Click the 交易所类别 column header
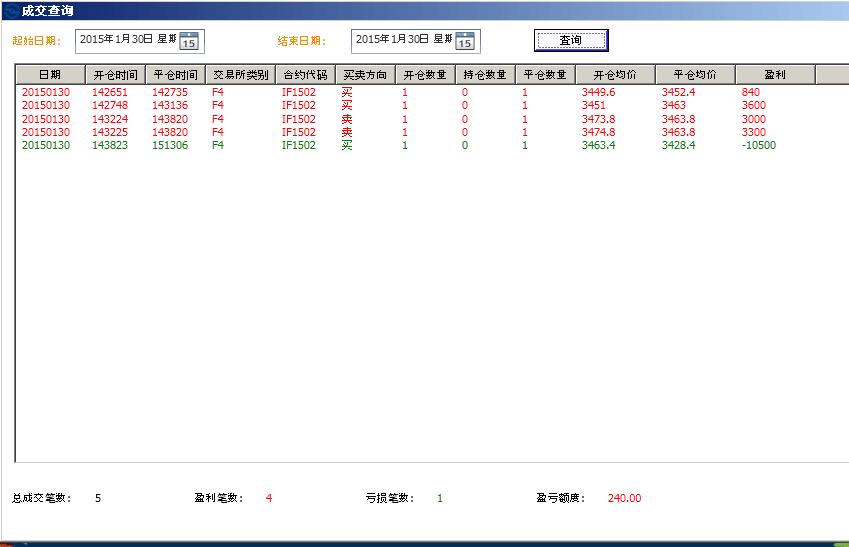Screen dimensions: 849x547 241,75
